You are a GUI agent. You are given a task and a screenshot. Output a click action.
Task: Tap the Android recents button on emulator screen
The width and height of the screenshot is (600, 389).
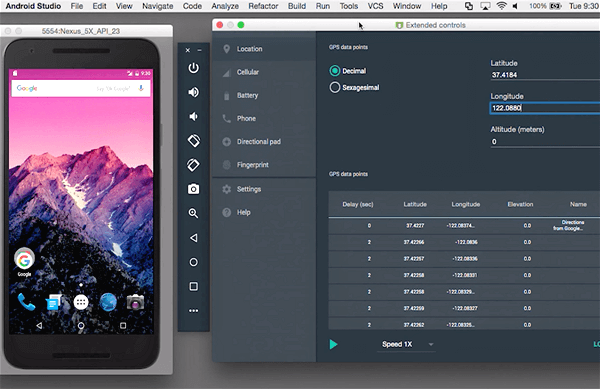click(123, 326)
